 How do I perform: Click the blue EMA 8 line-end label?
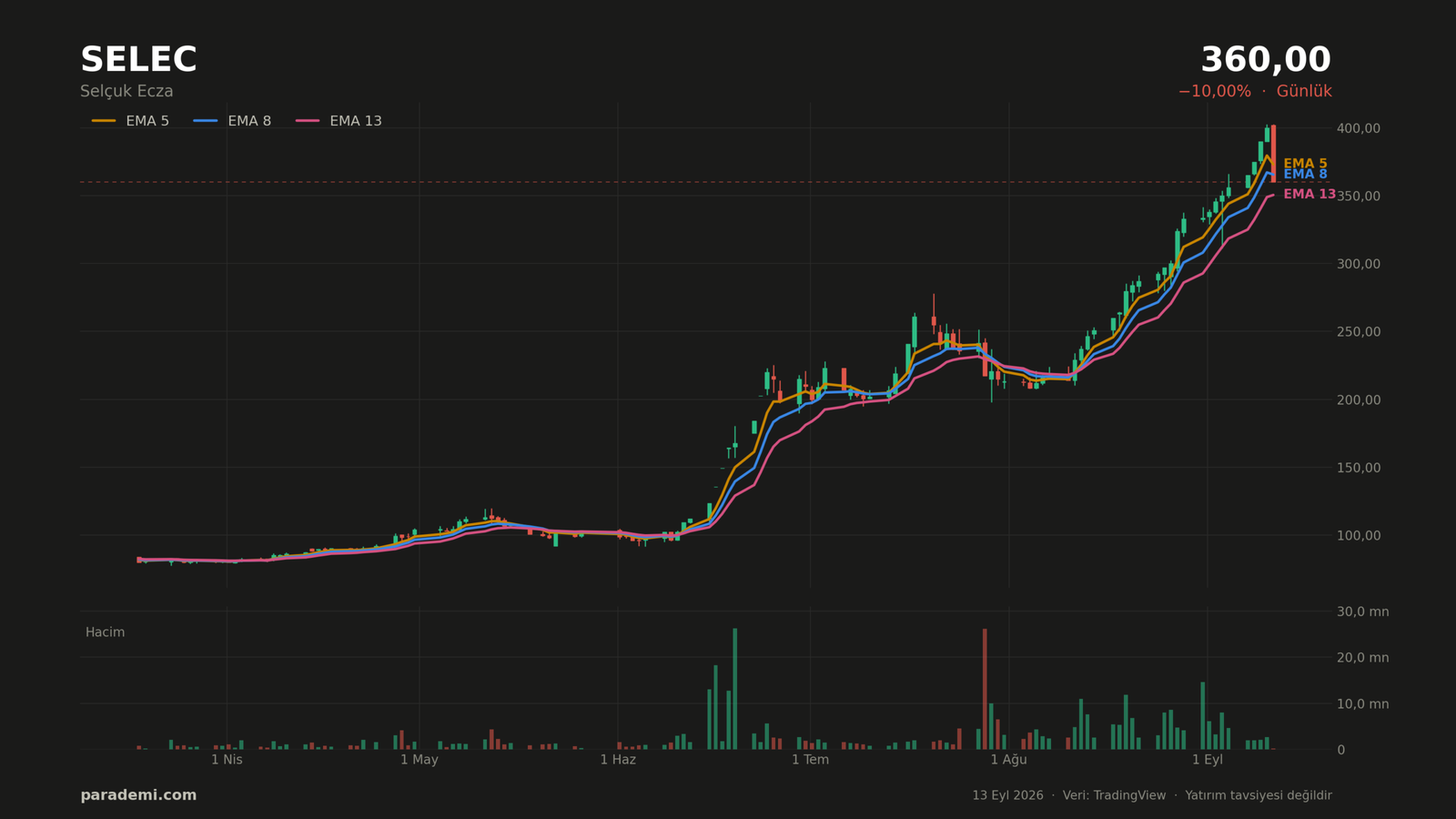click(1305, 175)
